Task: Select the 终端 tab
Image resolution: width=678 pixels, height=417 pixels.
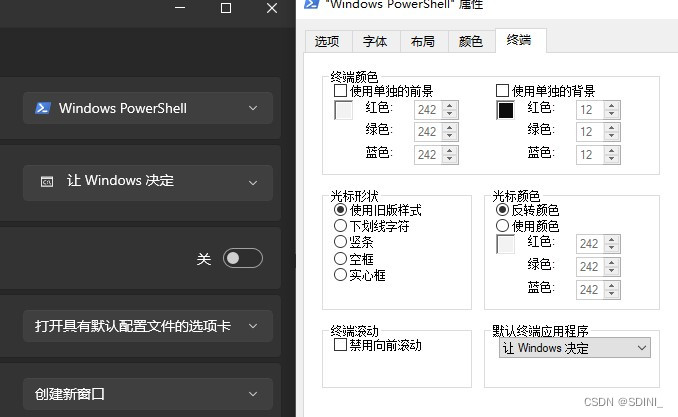Action: pyautogui.click(x=521, y=40)
